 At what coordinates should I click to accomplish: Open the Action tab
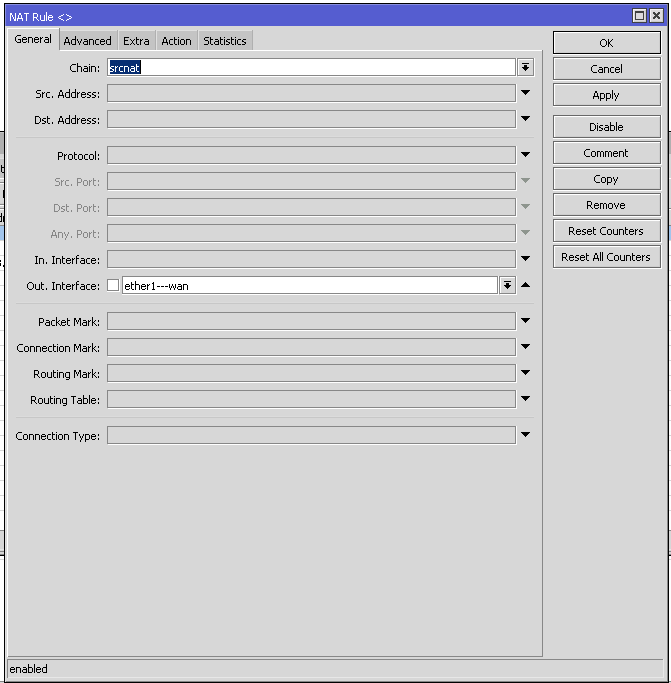coord(176,41)
